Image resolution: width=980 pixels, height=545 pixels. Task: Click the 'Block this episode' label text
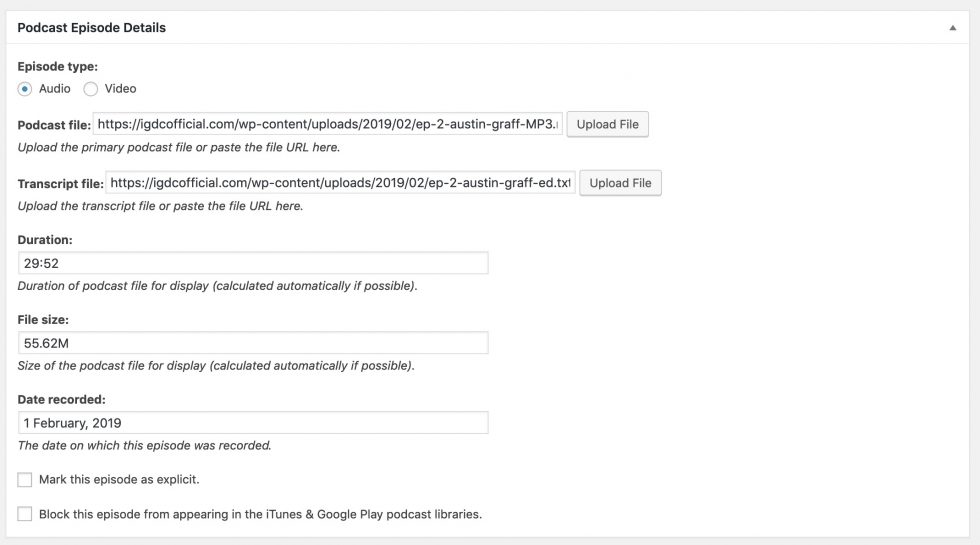point(260,514)
